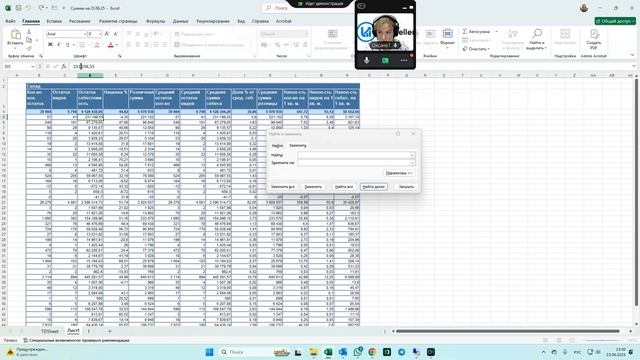Click the Copy icon in clipboard group

tap(29, 40)
